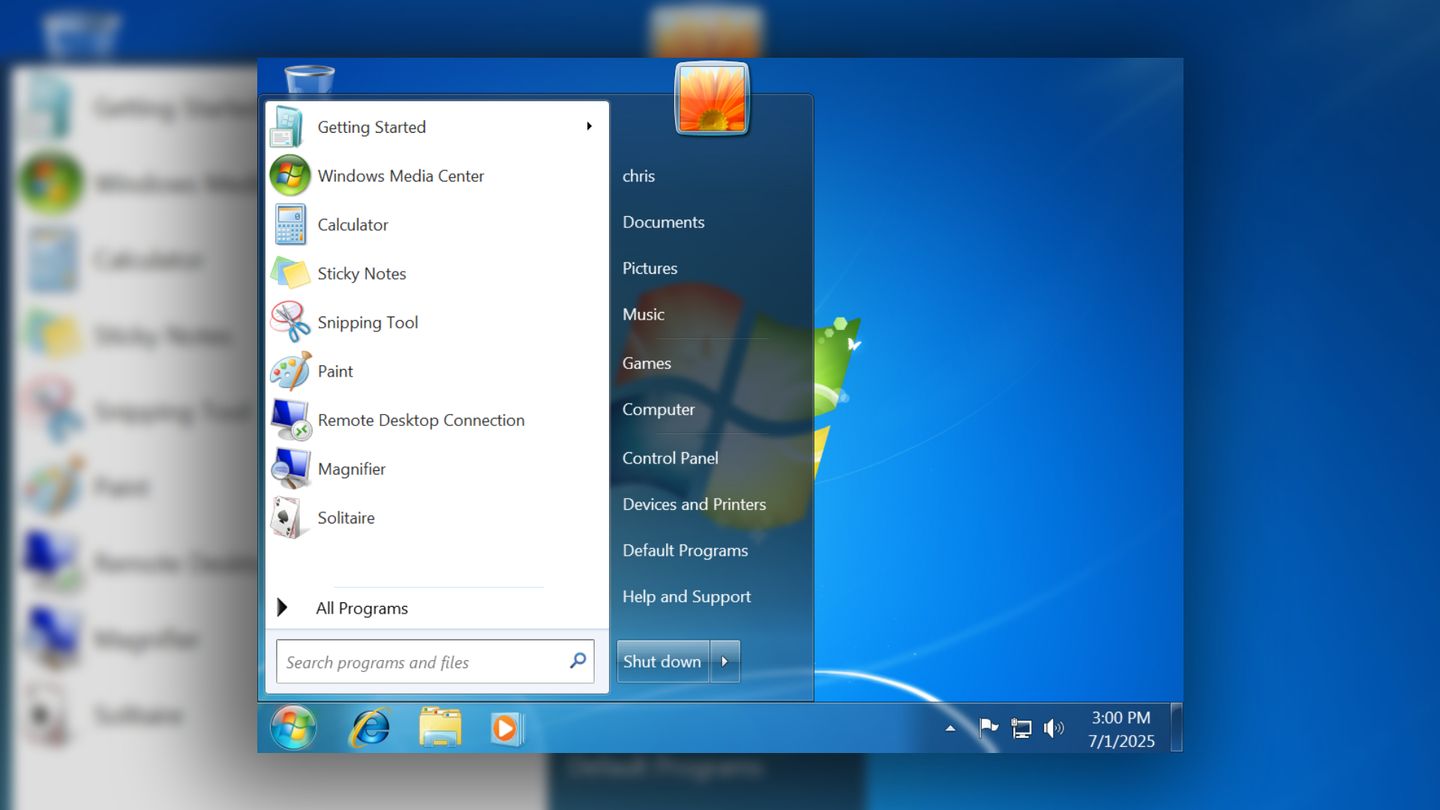The height and width of the screenshot is (810, 1440).
Task: Open Sticky Notes
Action: pos(361,273)
